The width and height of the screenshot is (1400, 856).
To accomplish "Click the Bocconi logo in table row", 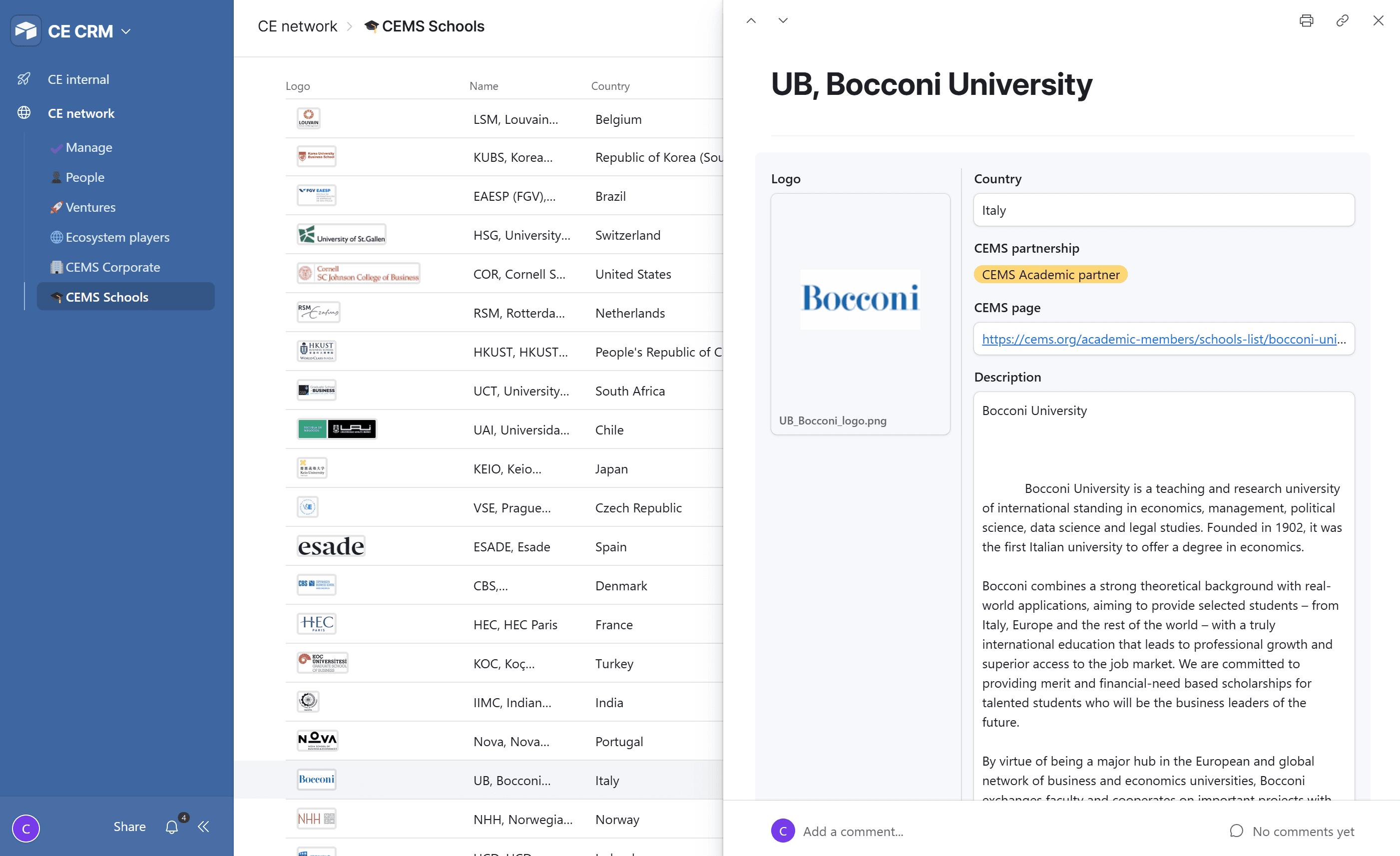I will pyautogui.click(x=317, y=779).
